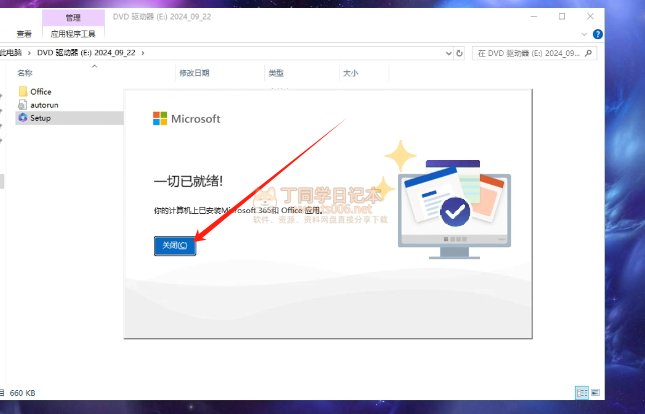
Task: Click the autorun file name
Action: [x=44, y=105]
